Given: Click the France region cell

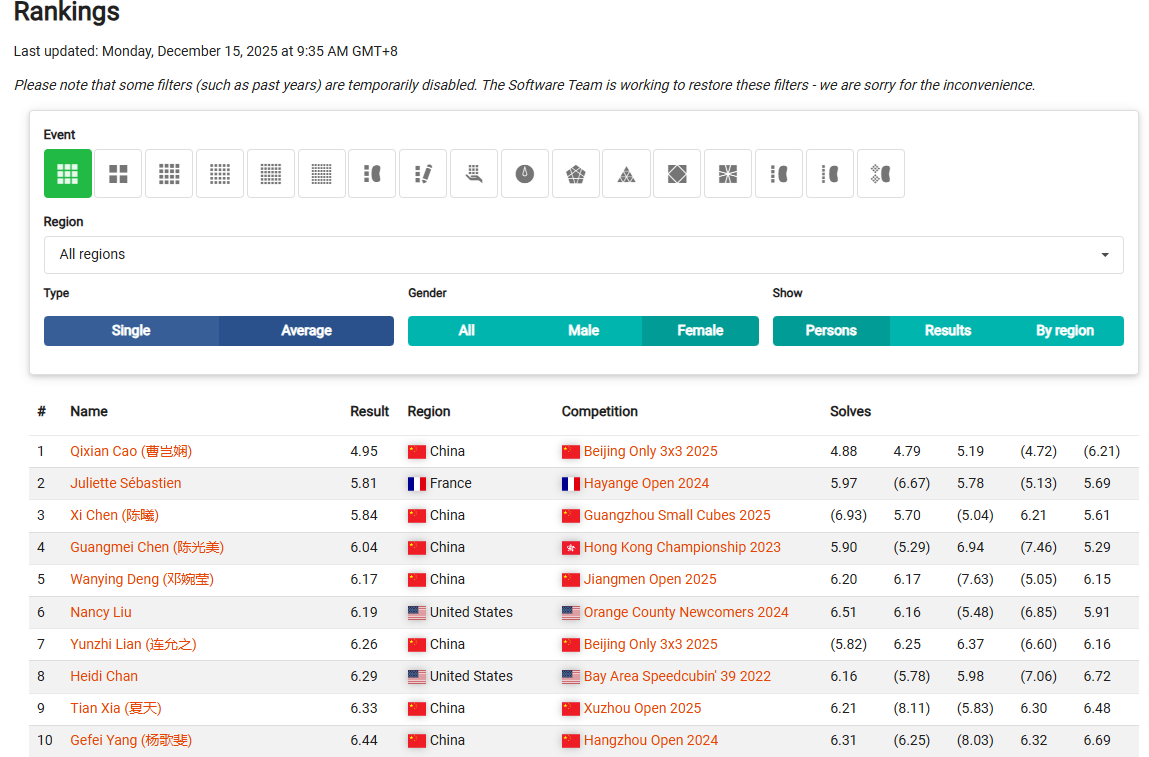Looking at the screenshot, I should coord(440,484).
